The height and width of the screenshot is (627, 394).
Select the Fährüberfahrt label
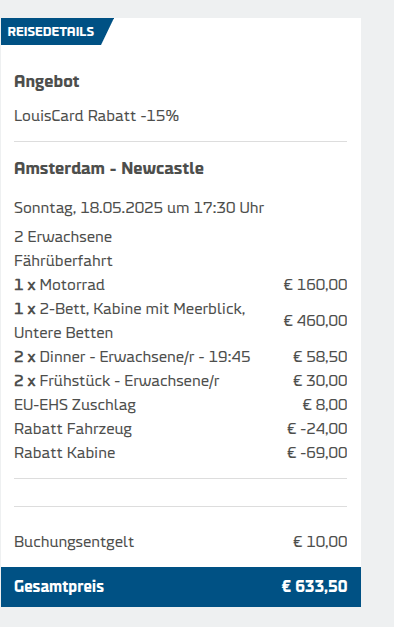64,261
